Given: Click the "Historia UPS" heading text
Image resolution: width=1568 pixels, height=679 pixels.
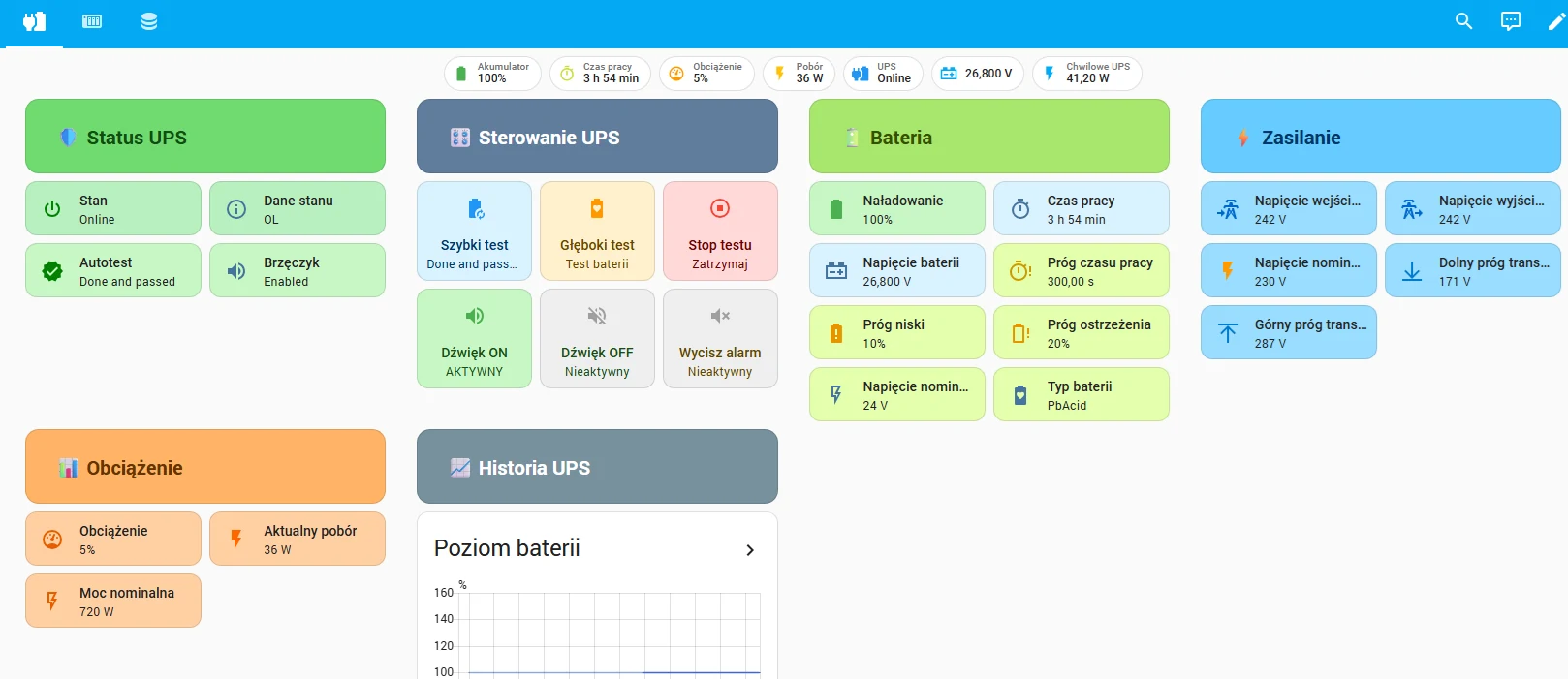Looking at the screenshot, I should 534,468.
